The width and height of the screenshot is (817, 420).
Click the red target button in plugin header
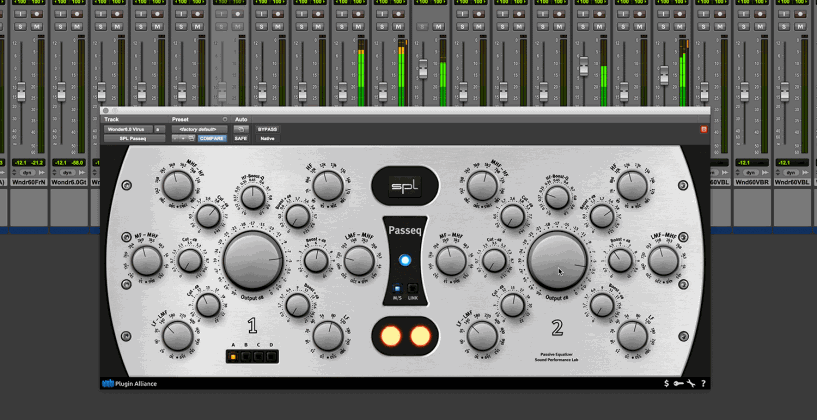(x=704, y=129)
